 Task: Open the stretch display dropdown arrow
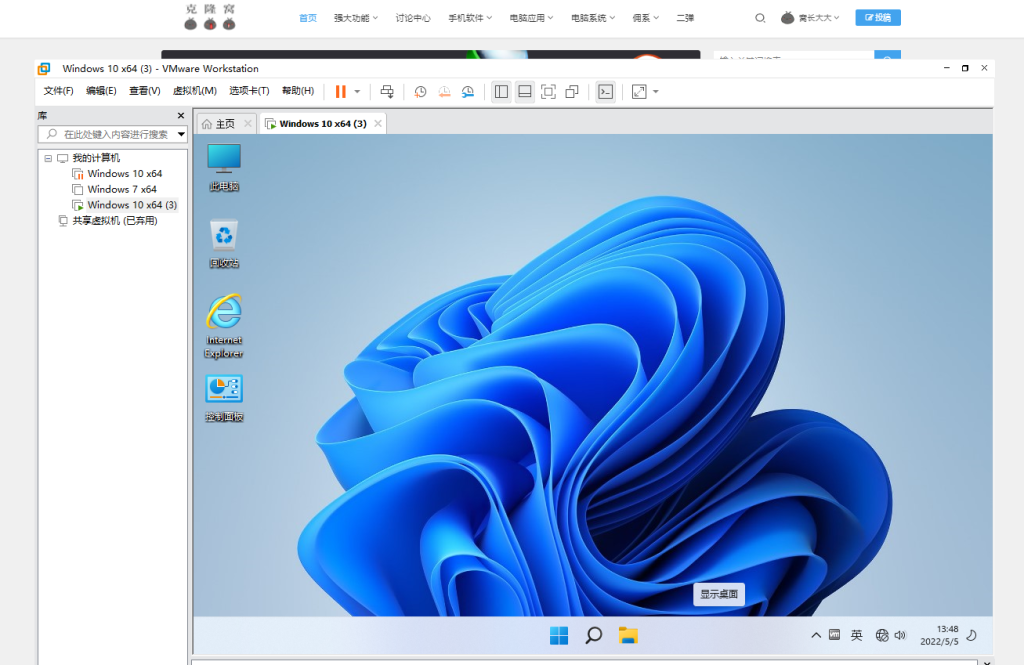pyautogui.click(x=656, y=91)
